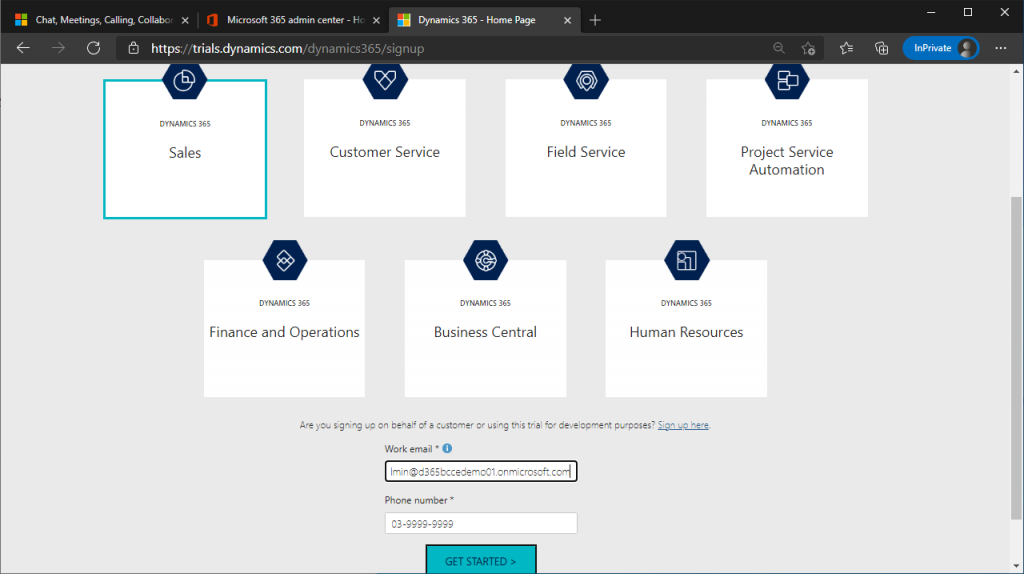Click into the Phone number field
The height and width of the screenshot is (574, 1024).
click(x=481, y=523)
